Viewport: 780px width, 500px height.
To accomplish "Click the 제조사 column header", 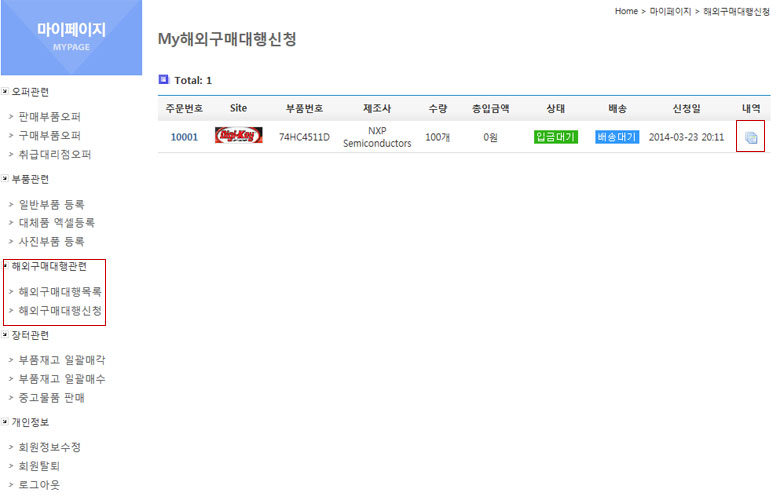I will 377,108.
